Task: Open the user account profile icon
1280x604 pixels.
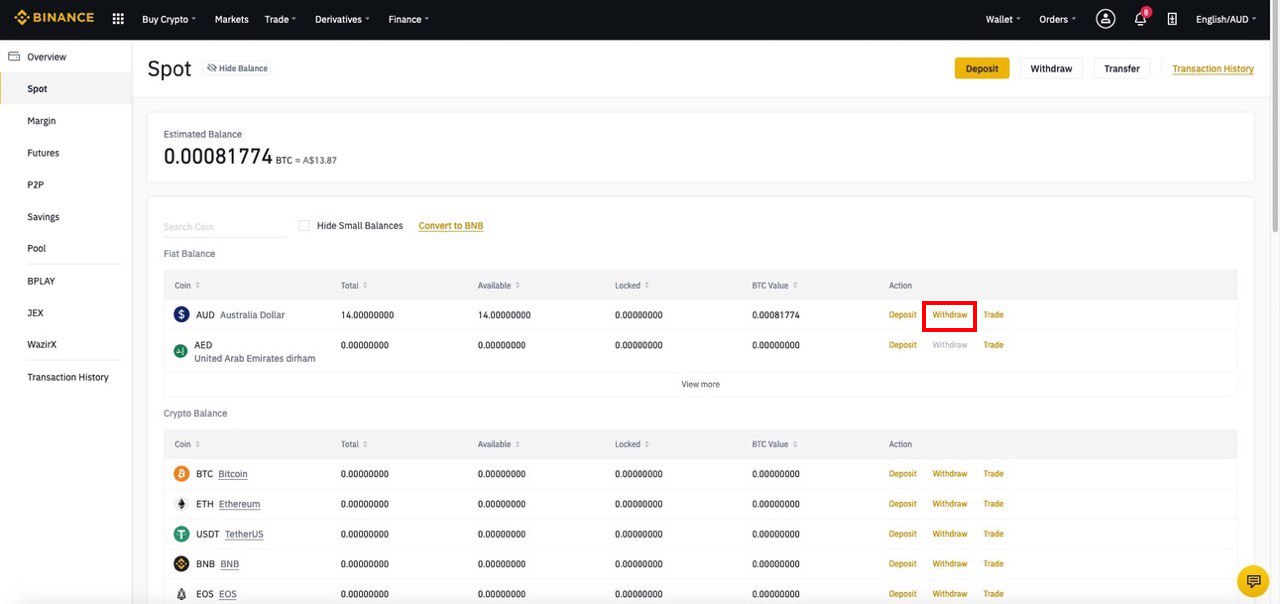Action: [1105, 19]
